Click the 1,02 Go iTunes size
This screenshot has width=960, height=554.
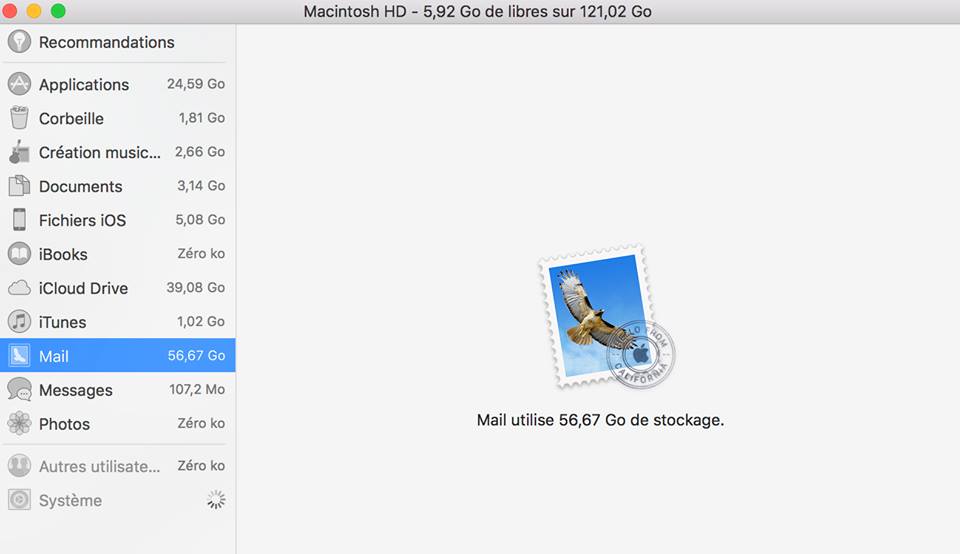201,321
